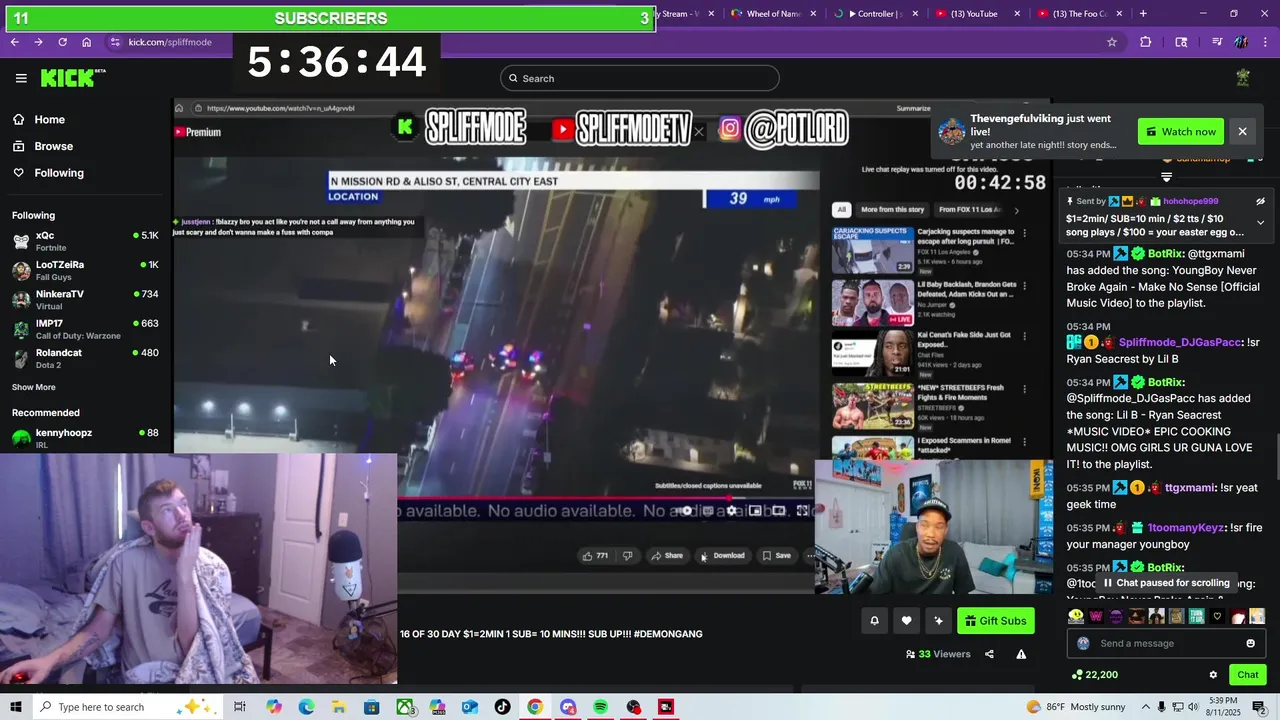Image resolution: width=1280 pixels, height=720 pixels.
Task: Open chat settings gear icon
Action: click(x=1213, y=675)
